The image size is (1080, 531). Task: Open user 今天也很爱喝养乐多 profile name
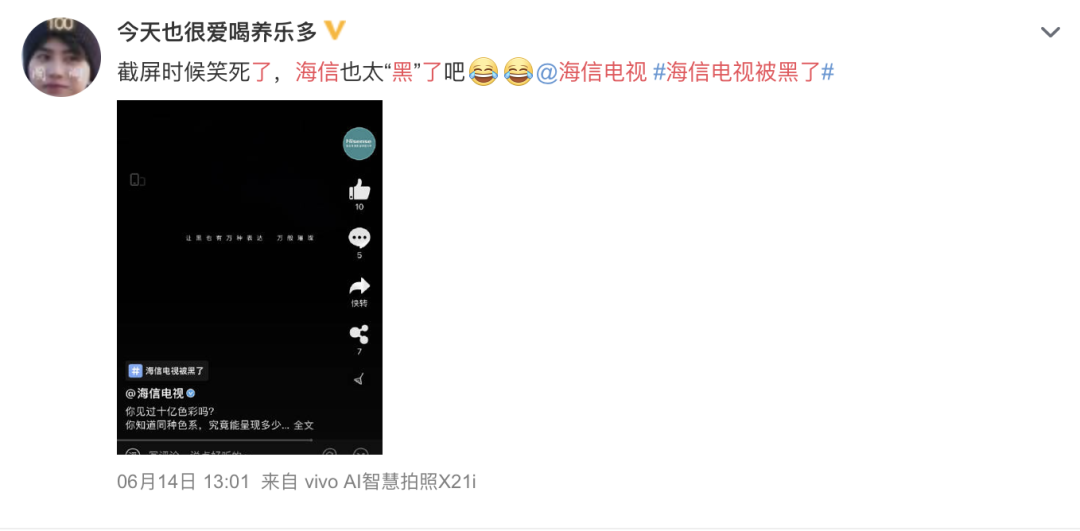[x=217, y=31]
